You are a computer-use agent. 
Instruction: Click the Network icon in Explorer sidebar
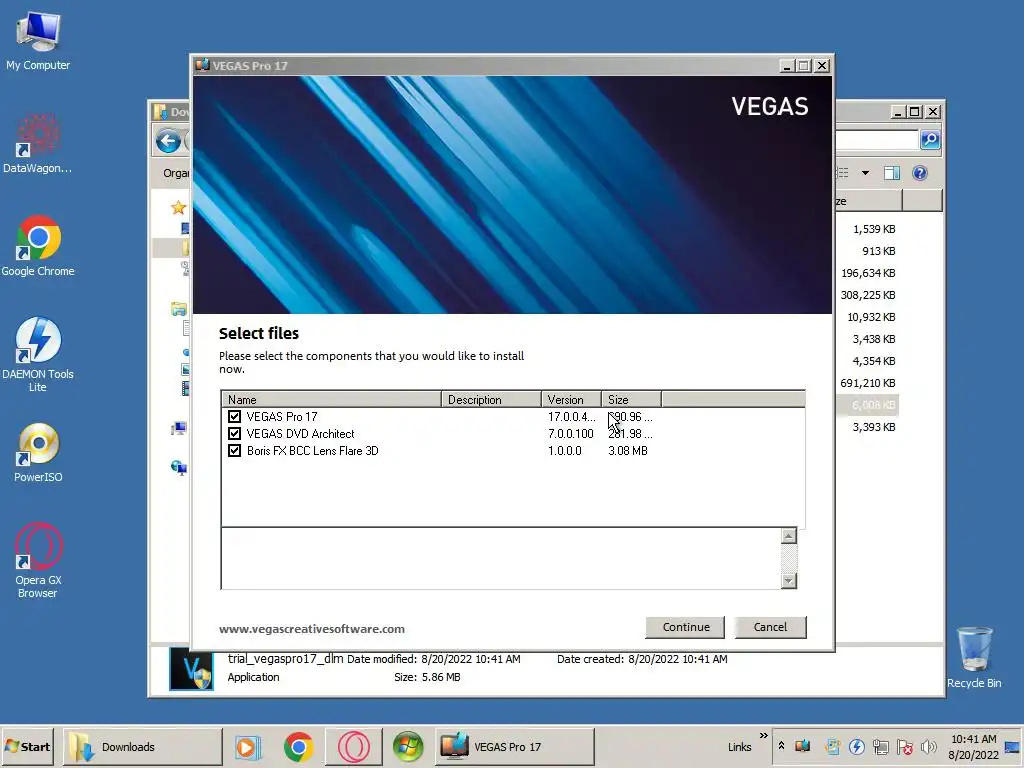coord(178,468)
